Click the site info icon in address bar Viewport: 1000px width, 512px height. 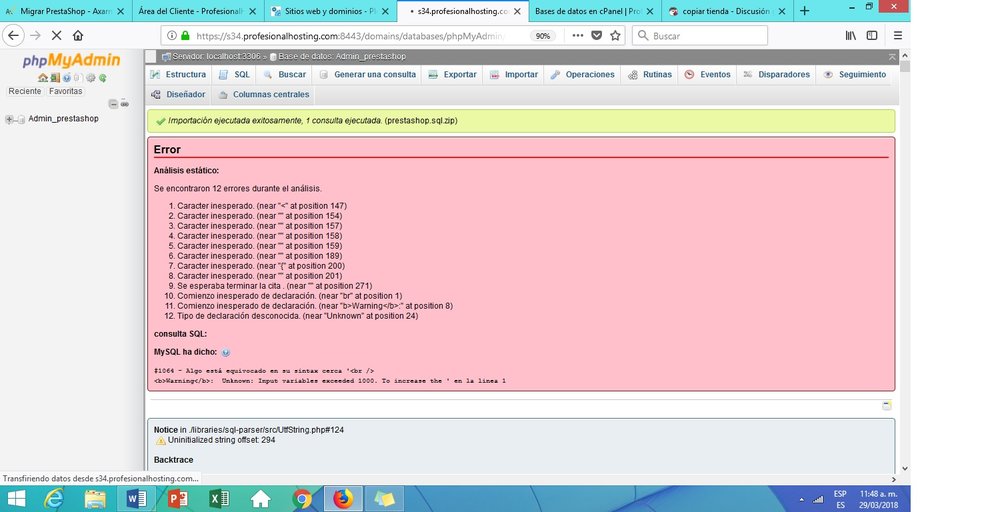pyautogui.click(x=172, y=36)
